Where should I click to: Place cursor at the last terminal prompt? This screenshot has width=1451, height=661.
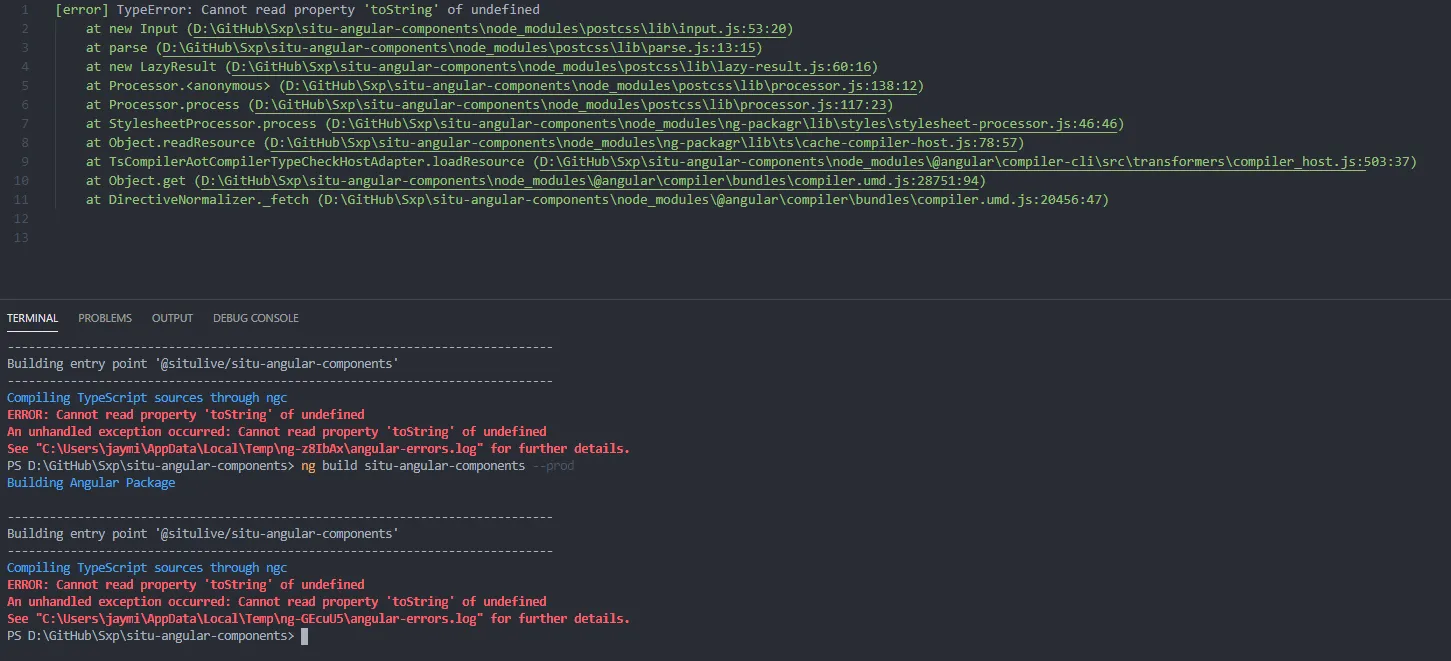pos(304,636)
